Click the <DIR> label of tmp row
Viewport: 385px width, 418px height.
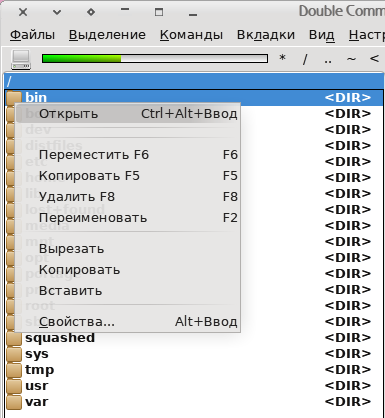click(x=348, y=370)
